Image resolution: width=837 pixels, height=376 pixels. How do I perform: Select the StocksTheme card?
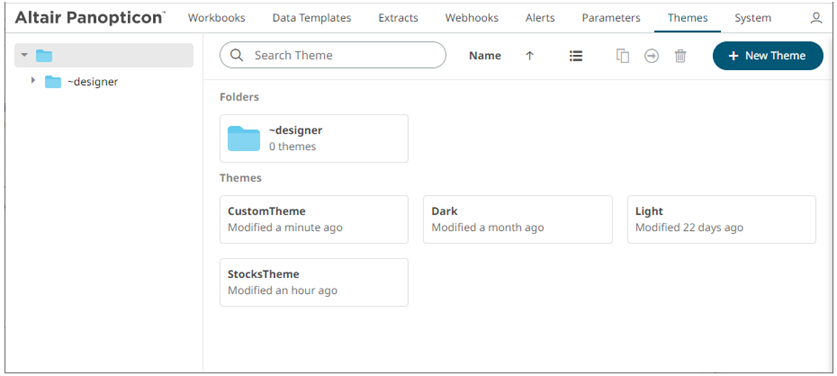[x=314, y=283]
